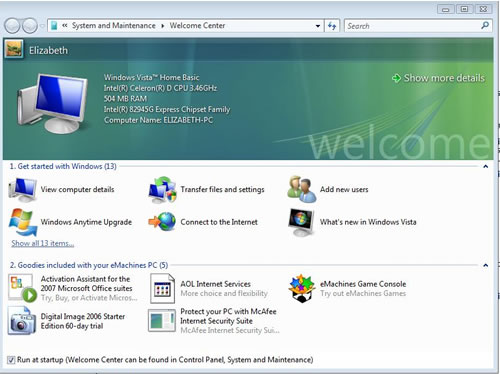Click Elizabeth's user account picture
Image resolution: width=500 pixels, height=374 pixels.
click(x=14, y=50)
